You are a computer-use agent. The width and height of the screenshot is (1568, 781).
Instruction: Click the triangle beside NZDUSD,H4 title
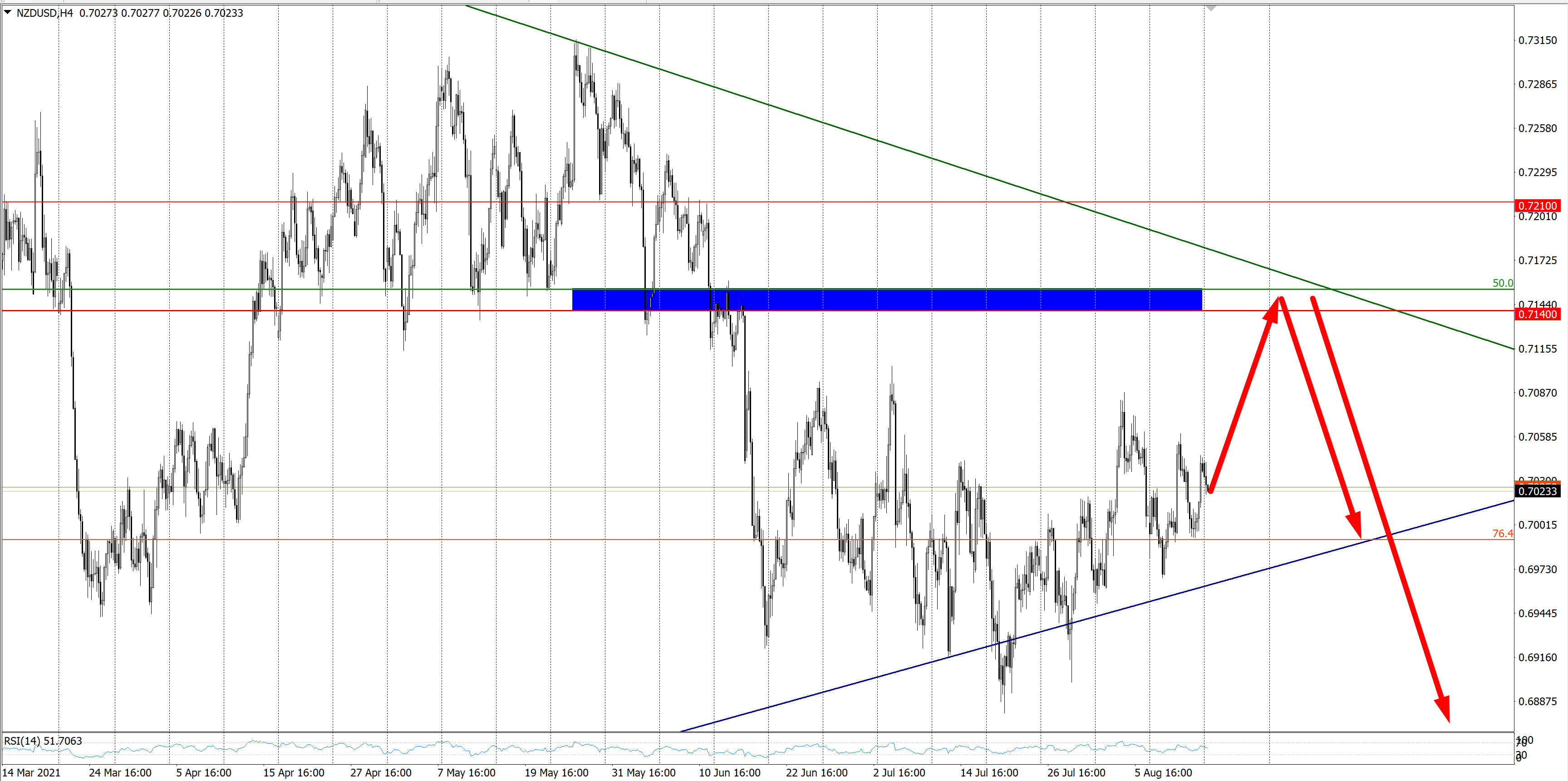[8, 12]
